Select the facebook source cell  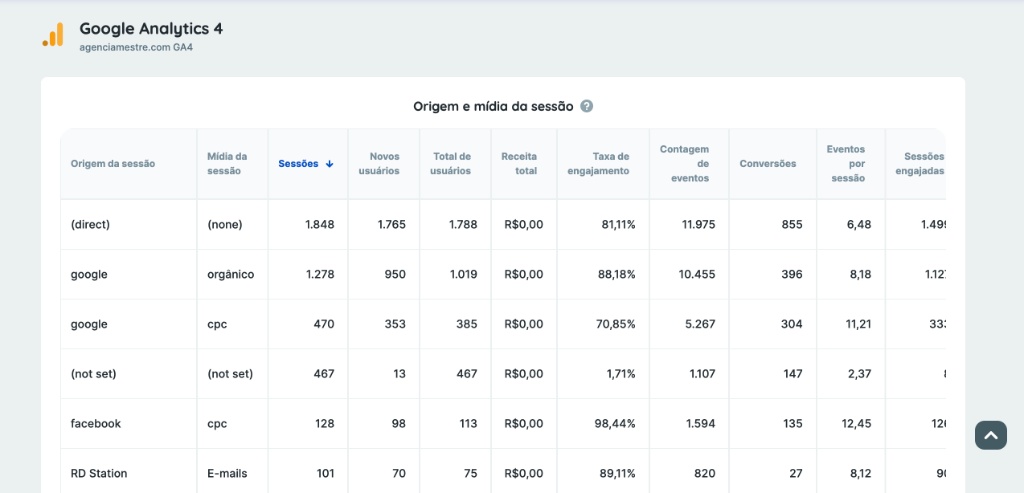coord(96,423)
